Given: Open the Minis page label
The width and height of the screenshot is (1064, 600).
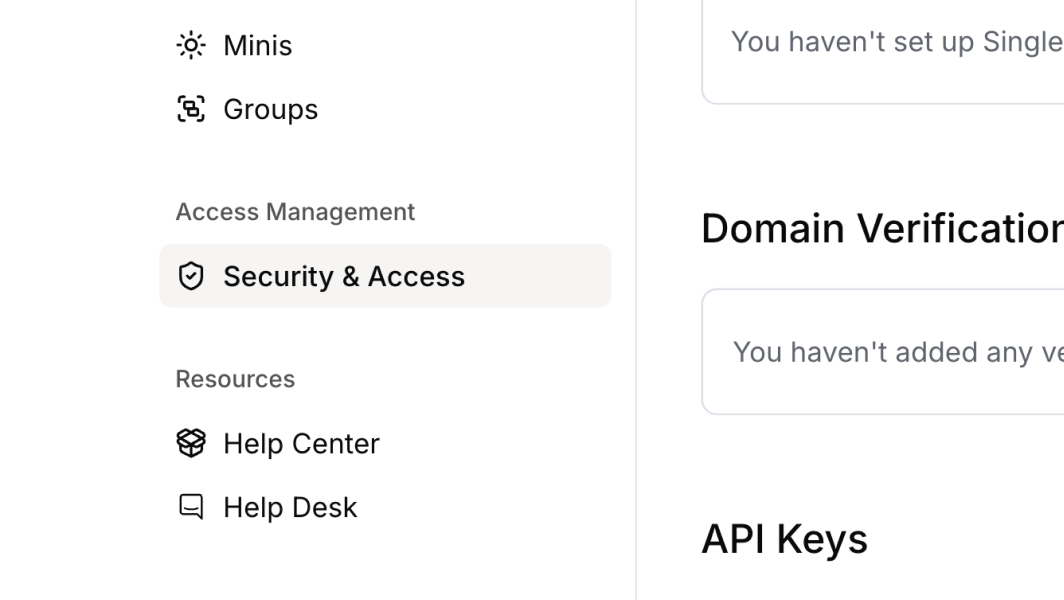Looking at the screenshot, I should (257, 45).
